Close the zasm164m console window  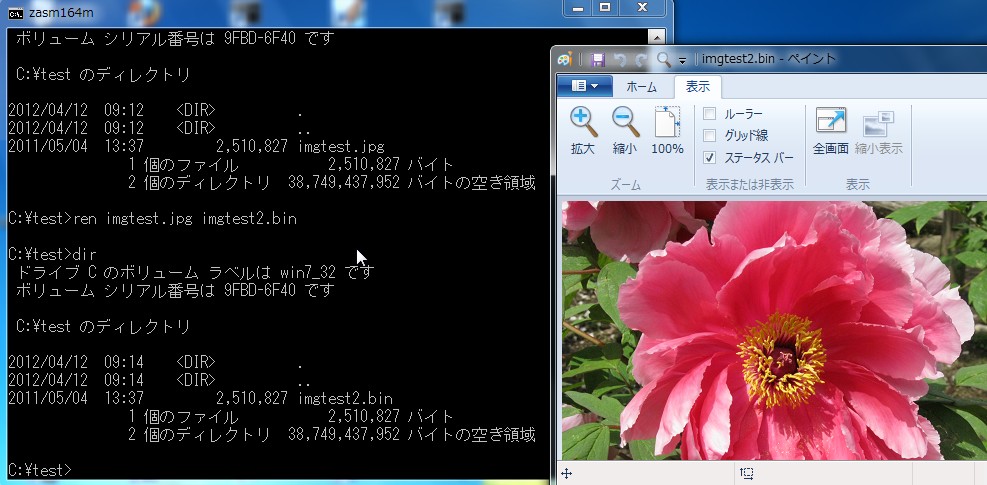642,8
